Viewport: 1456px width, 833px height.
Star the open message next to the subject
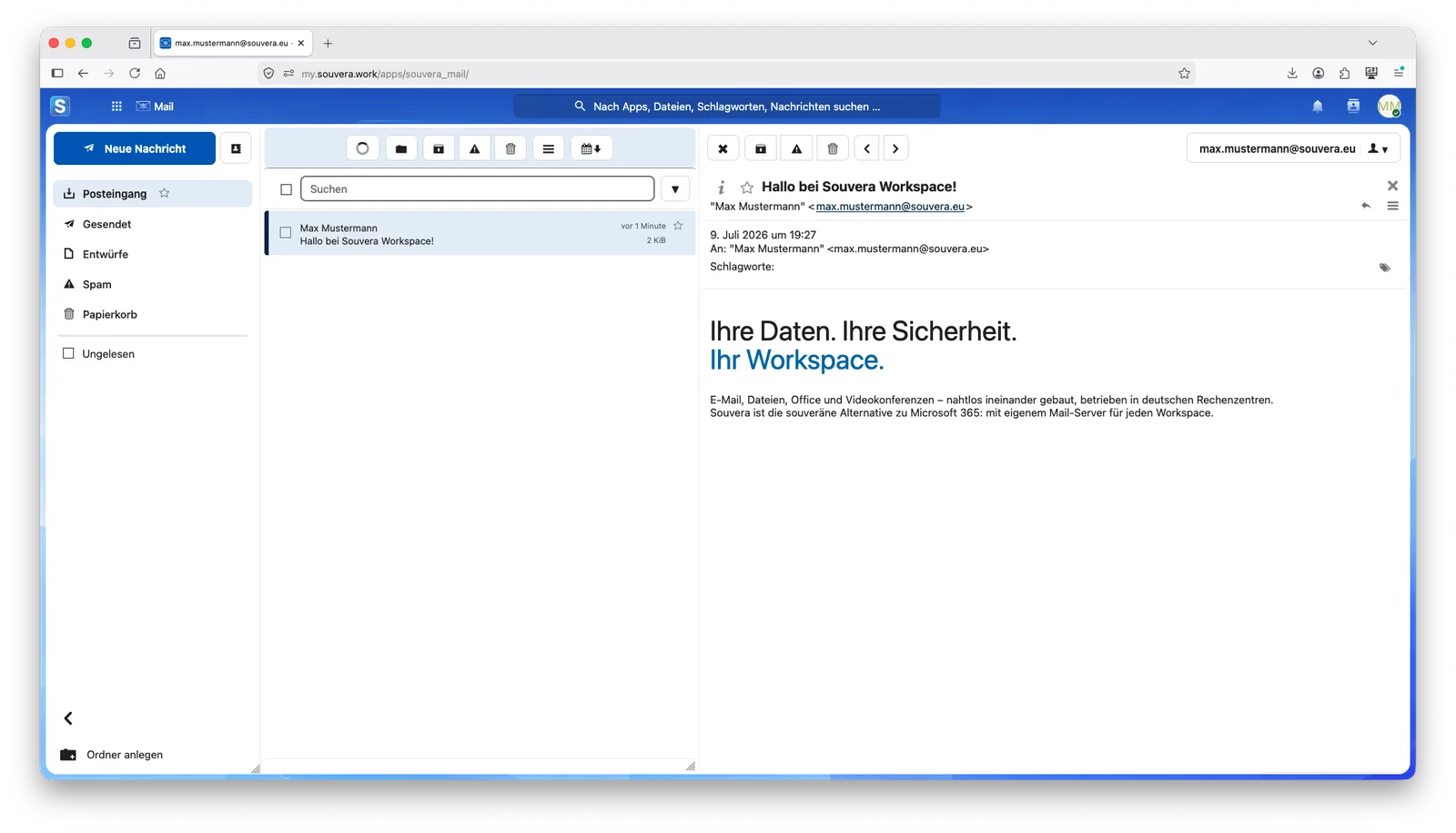point(747,187)
